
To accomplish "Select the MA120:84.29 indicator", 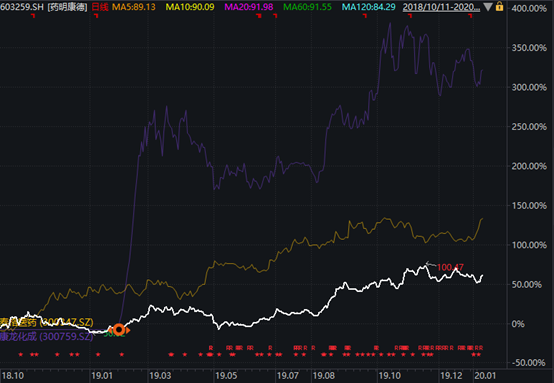I will 369,7.
